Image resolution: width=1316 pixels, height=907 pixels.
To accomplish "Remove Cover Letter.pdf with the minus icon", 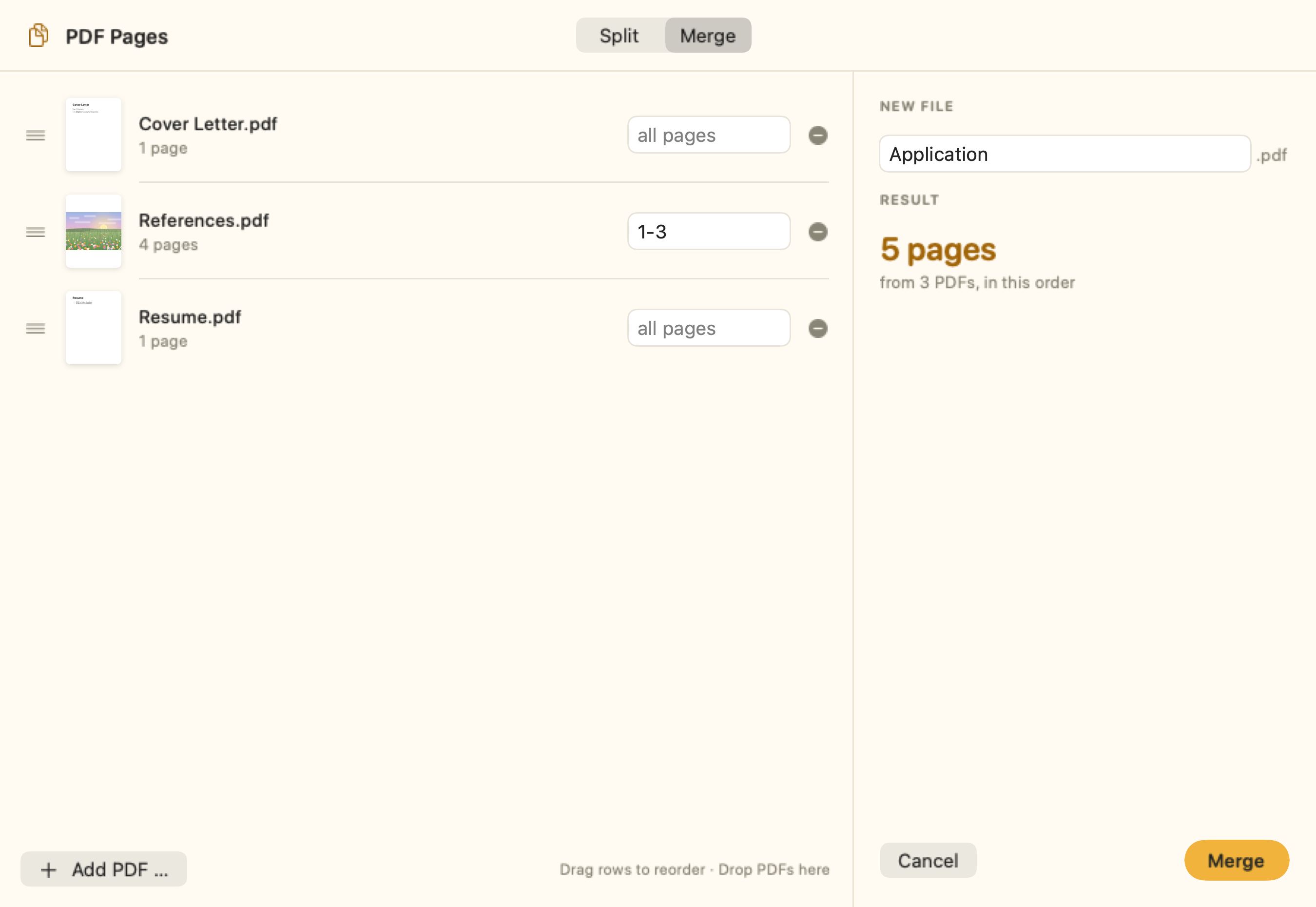I will 817,135.
